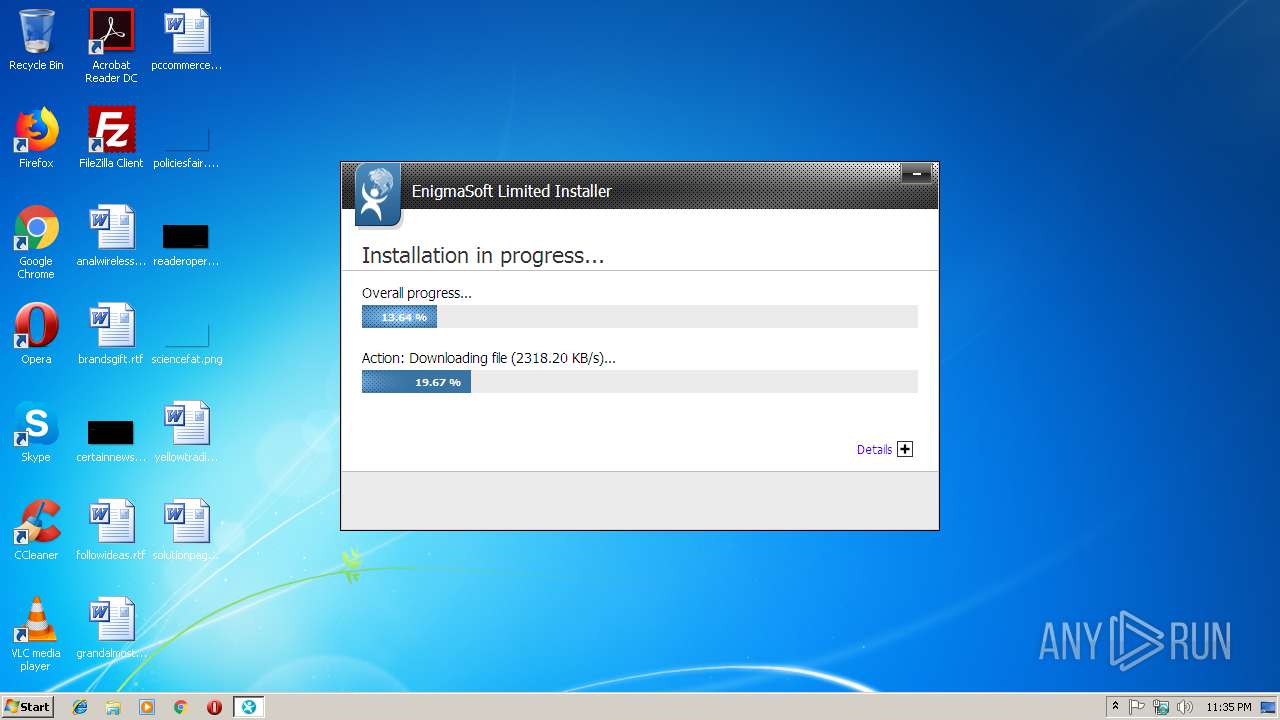Launch Skype from the desktop
Viewport: 1280px width, 720px height.
(x=36, y=432)
